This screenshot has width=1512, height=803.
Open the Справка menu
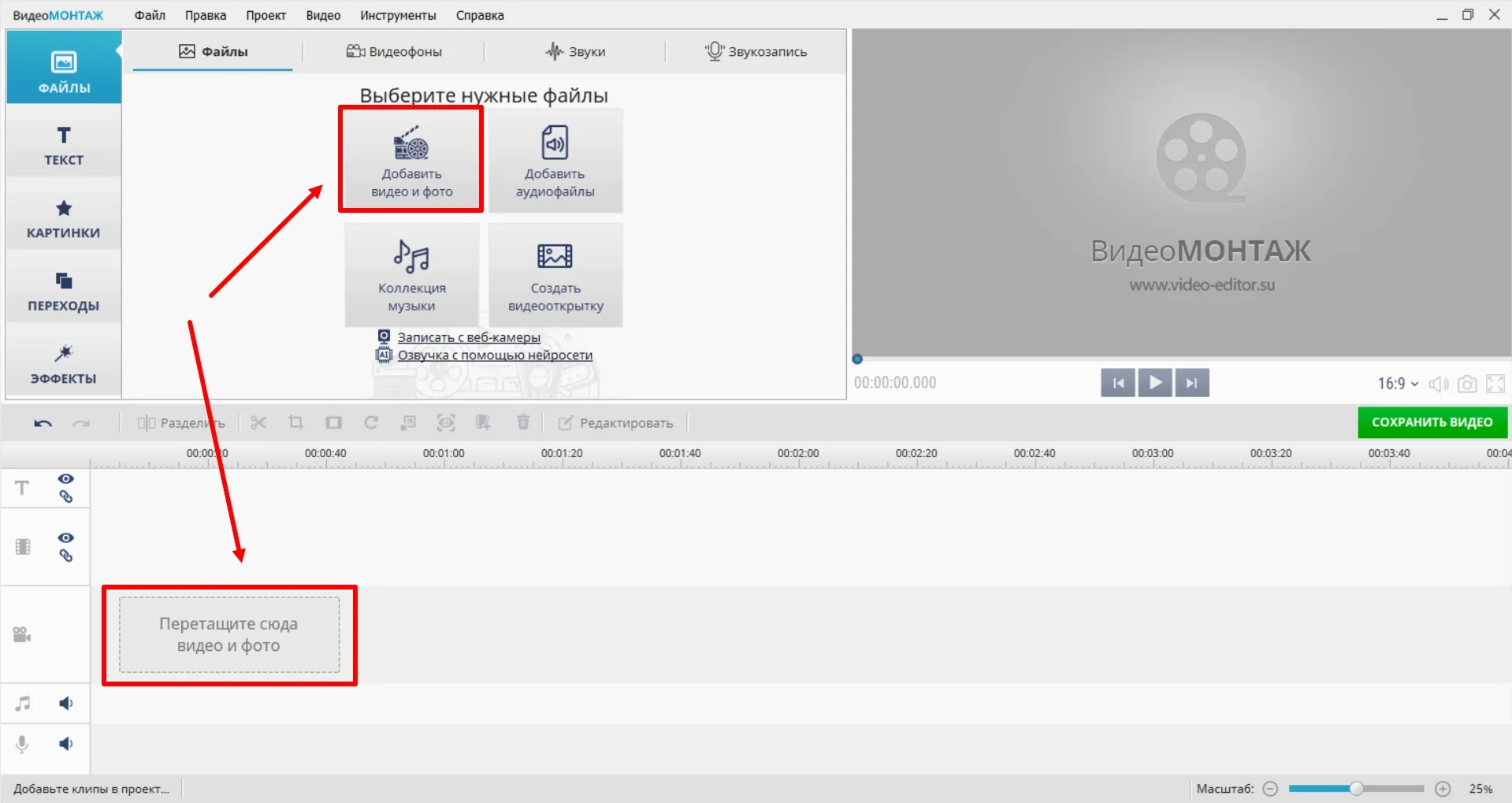480,15
